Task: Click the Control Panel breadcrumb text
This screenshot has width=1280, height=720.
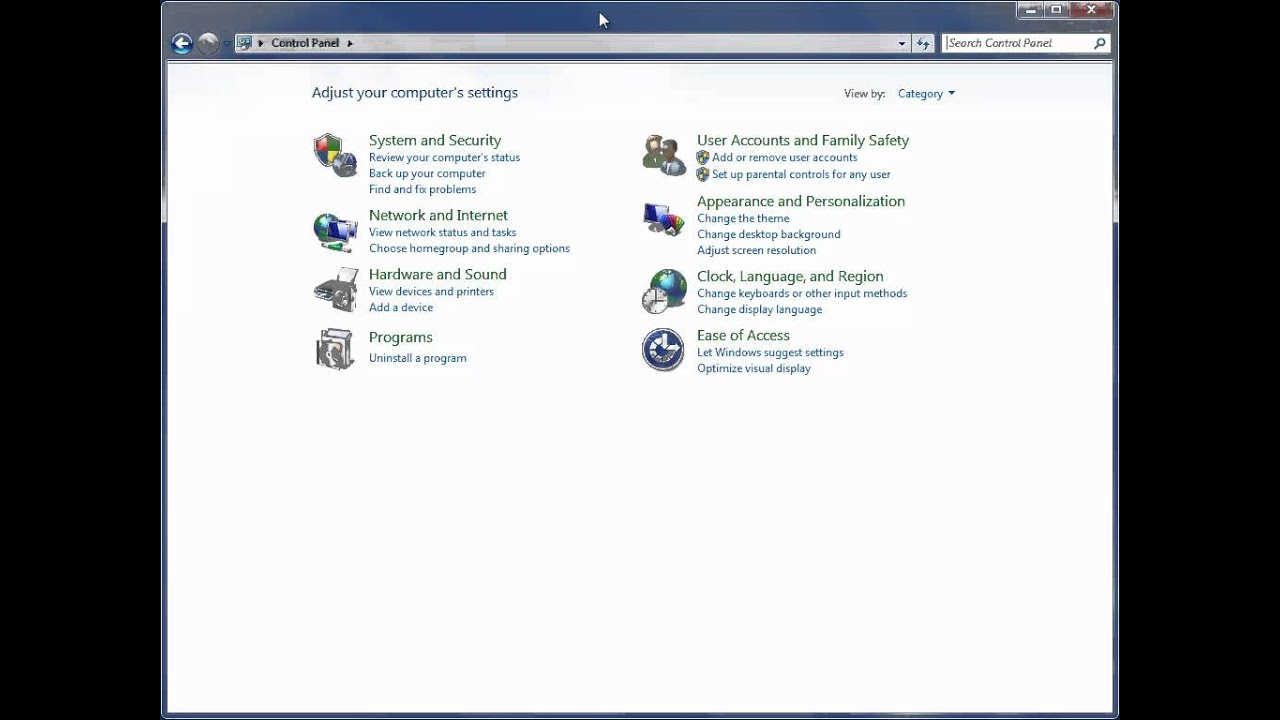Action: click(305, 43)
